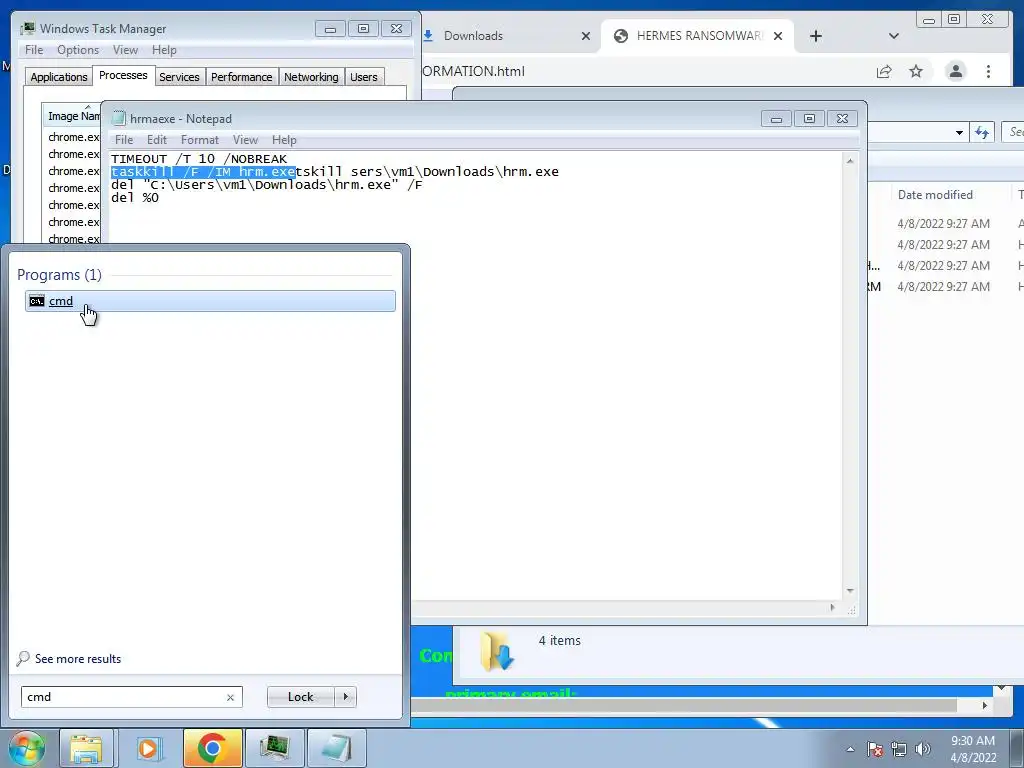Click the Chrome address bar URL
The image size is (1024, 768).
pos(473,71)
